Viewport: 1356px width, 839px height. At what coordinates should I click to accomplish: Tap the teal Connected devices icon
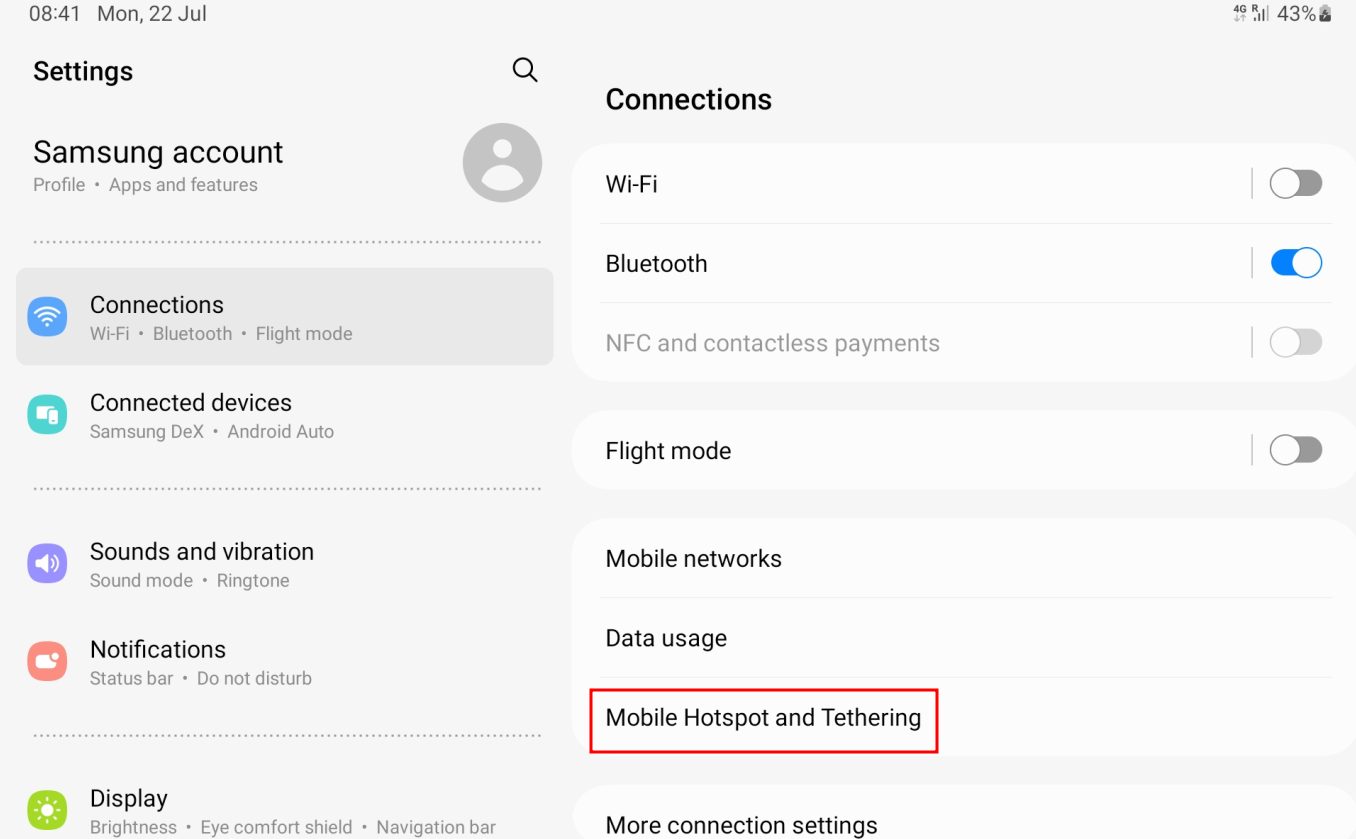(47, 415)
